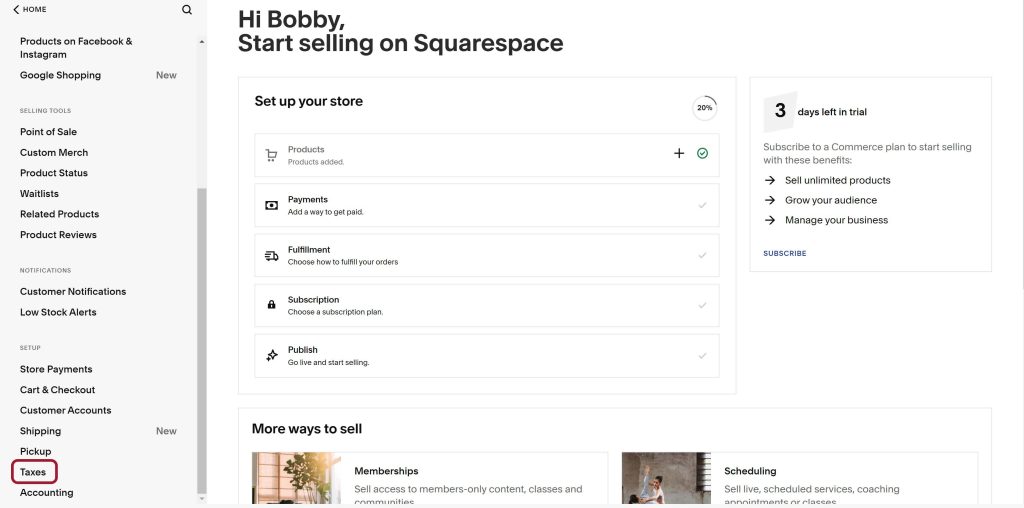Click "Grow your audience" text

(831, 200)
